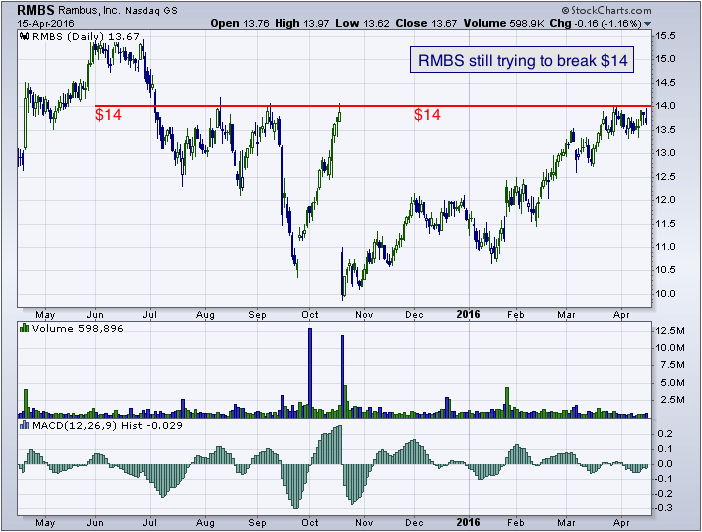Click the volume bars legend icon

(25, 328)
